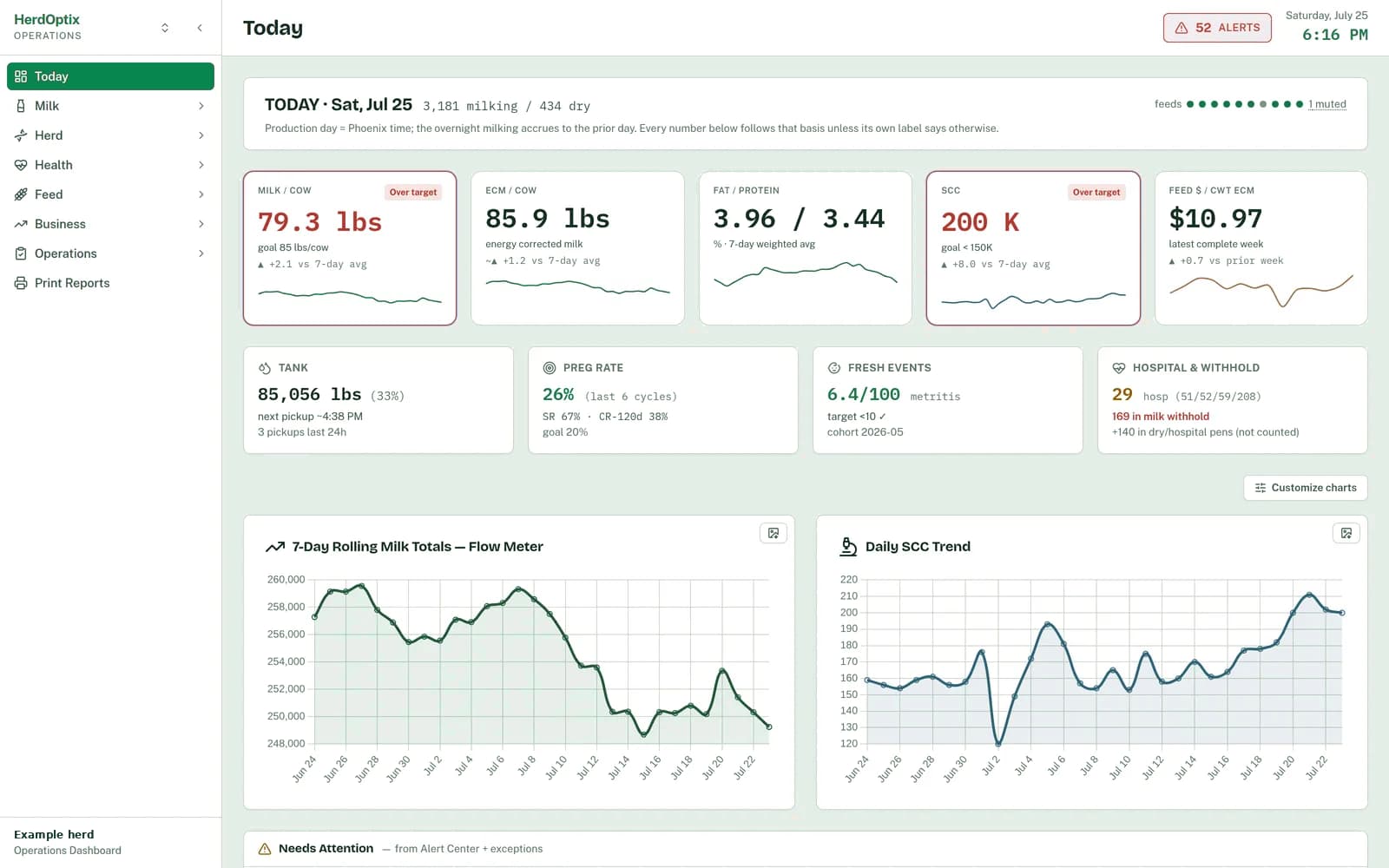Click the '169 in milk withhold' text
This screenshot has width=1389, height=868.
pyautogui.click(x=1161, y=417)
